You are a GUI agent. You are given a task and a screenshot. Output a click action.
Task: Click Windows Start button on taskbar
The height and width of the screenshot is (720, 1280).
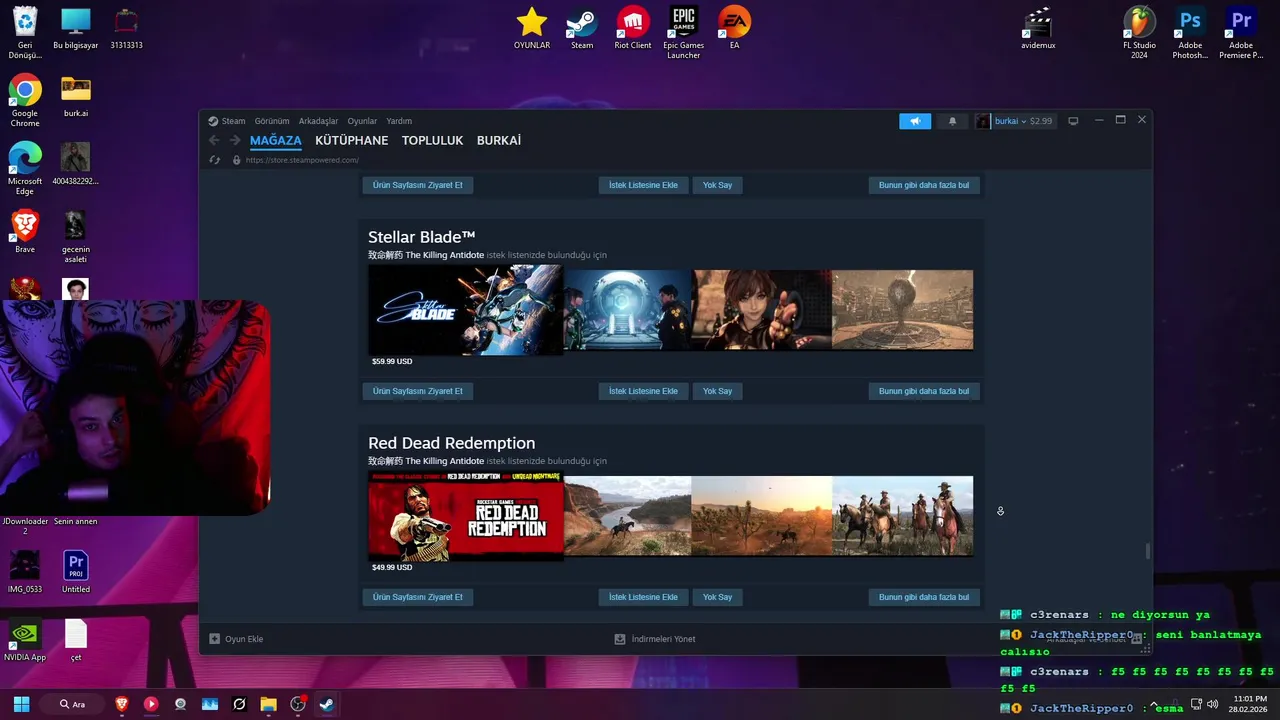tap(21, 704)
